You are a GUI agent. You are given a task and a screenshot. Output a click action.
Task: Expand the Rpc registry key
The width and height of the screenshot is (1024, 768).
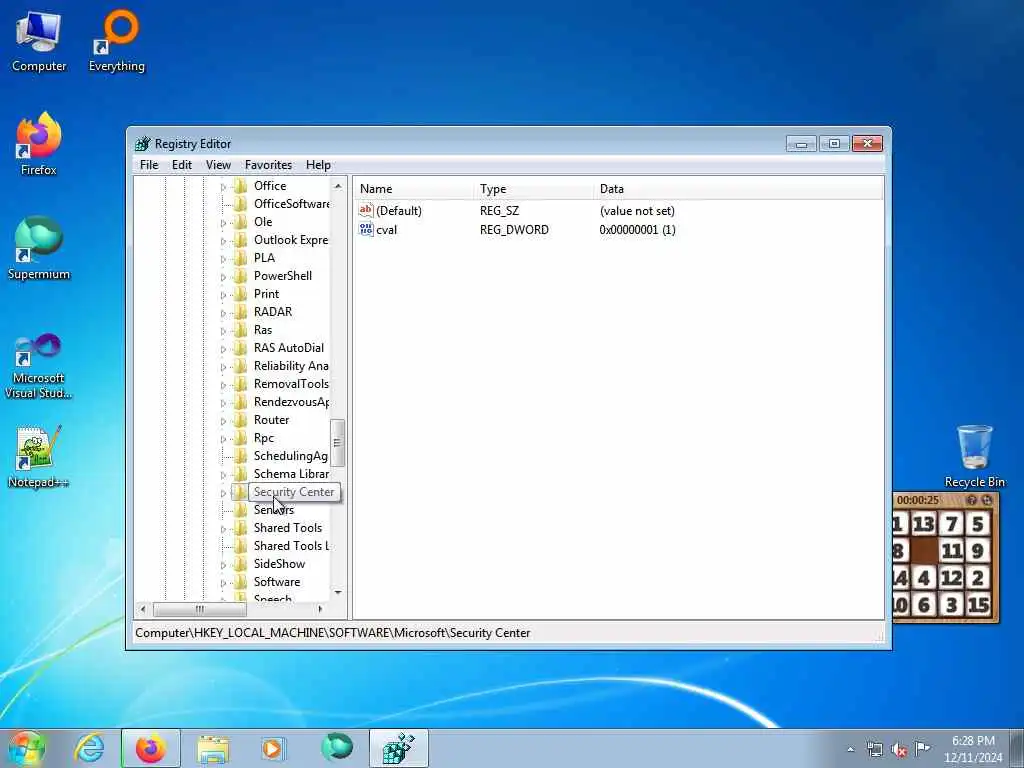click(x=223, y=439)
